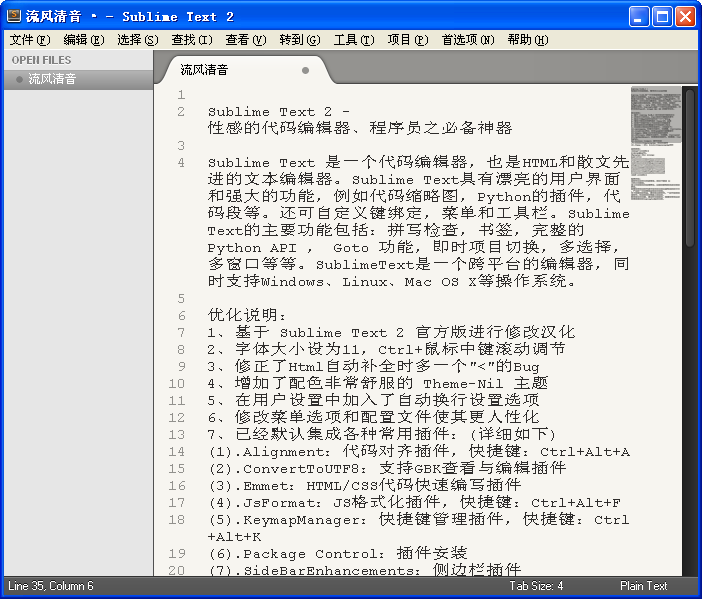Click the line about 字体大小设为11
The image size is (702, 599).
click(x=386, y=349)
